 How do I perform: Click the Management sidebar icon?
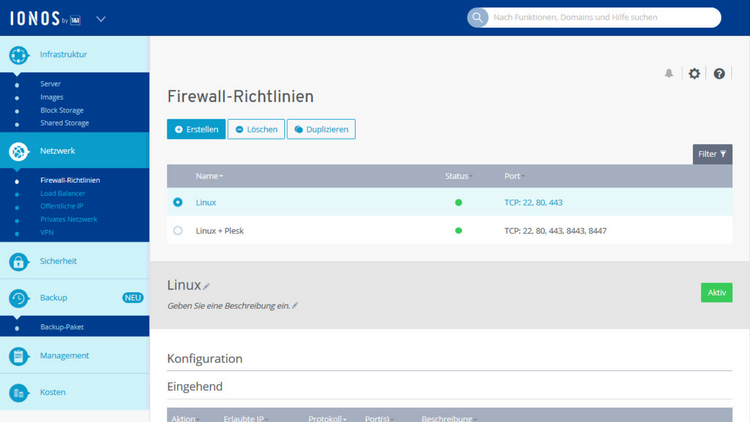(x=19, y=356)
